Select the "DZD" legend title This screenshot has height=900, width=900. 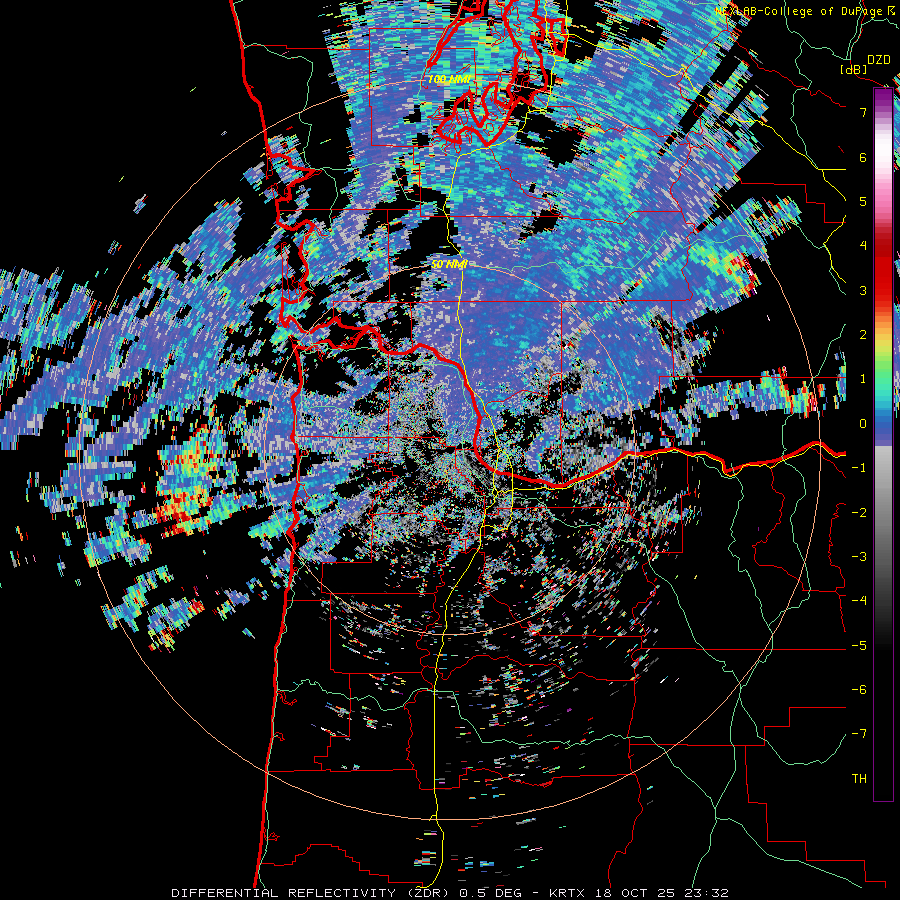[878, 59]
